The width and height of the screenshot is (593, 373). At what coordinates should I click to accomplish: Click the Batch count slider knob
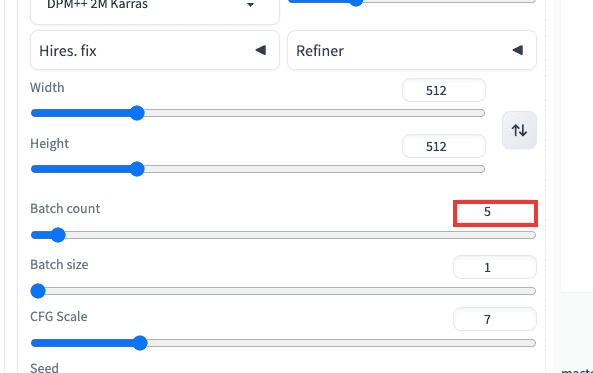[58, 235]
